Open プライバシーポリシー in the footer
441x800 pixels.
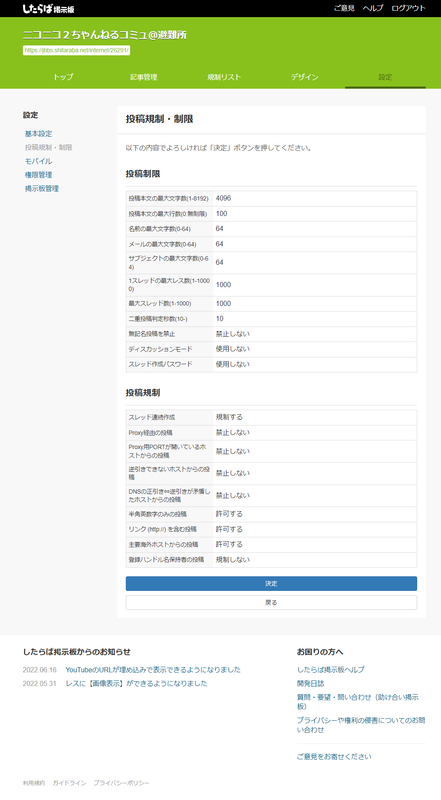point(121,783)
